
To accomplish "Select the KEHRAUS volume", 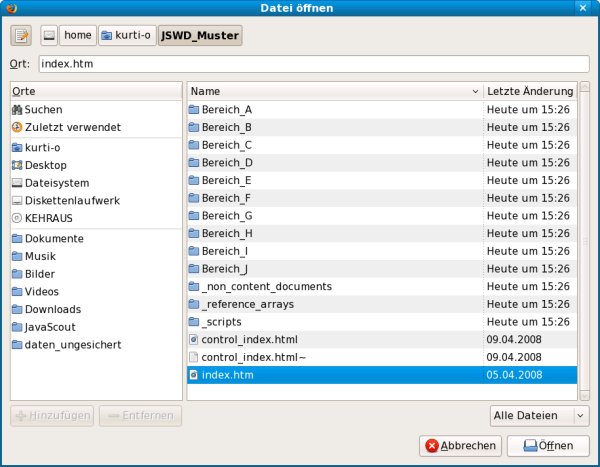I will click(x=48, y=218).
